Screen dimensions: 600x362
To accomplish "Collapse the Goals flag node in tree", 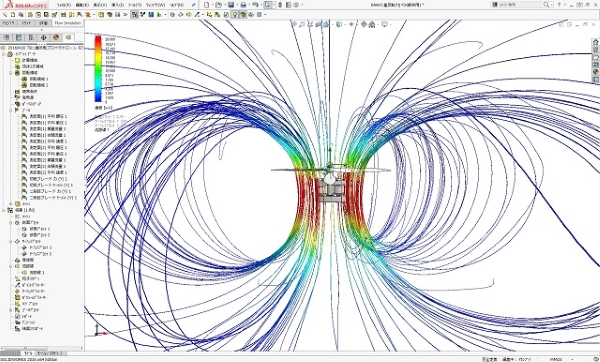I will click(11, 110).
